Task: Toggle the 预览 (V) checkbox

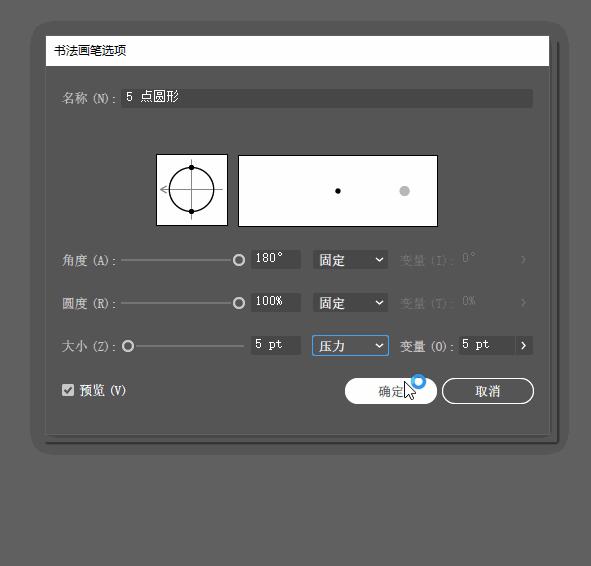Action: (68, 390)
